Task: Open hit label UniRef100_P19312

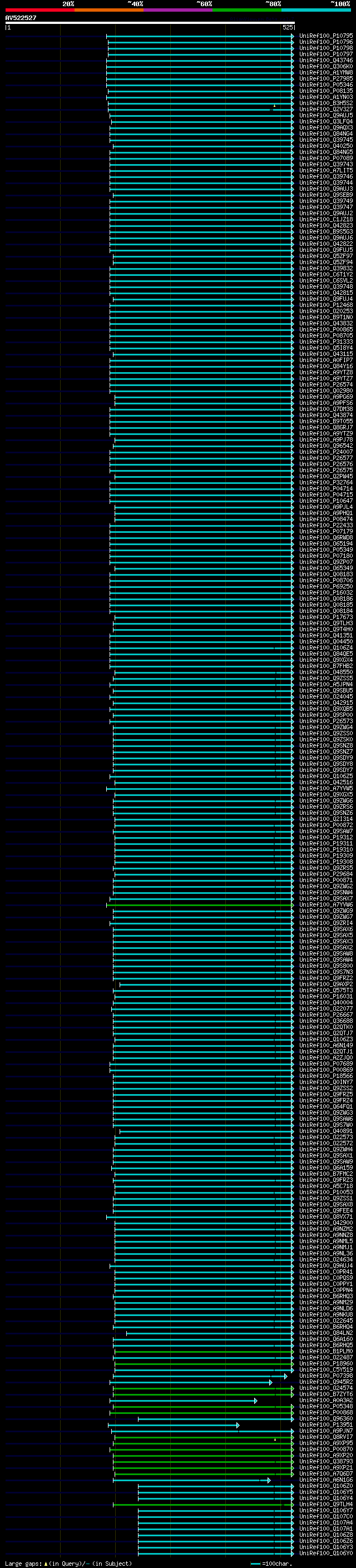Action: point(326,837)
